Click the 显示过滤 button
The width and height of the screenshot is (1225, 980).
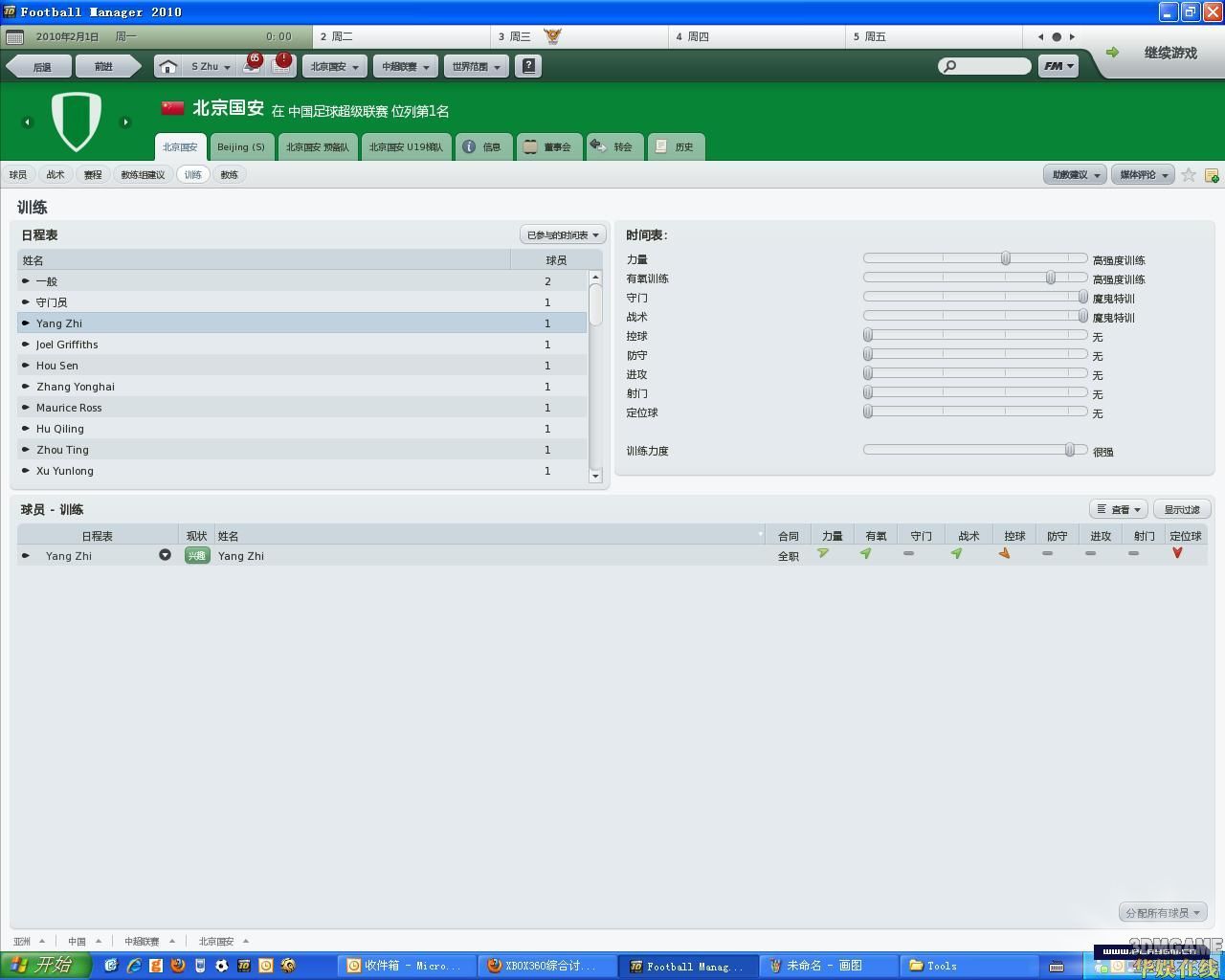1181,510
